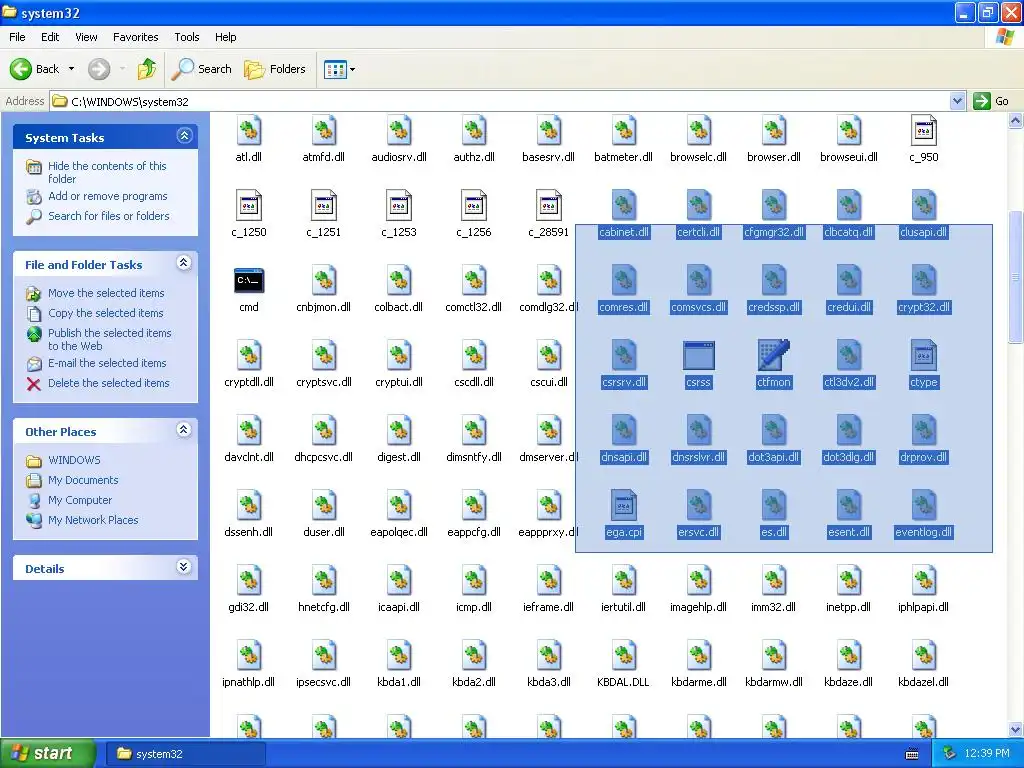Click Add or remove programs link

[x=108, y=196]
